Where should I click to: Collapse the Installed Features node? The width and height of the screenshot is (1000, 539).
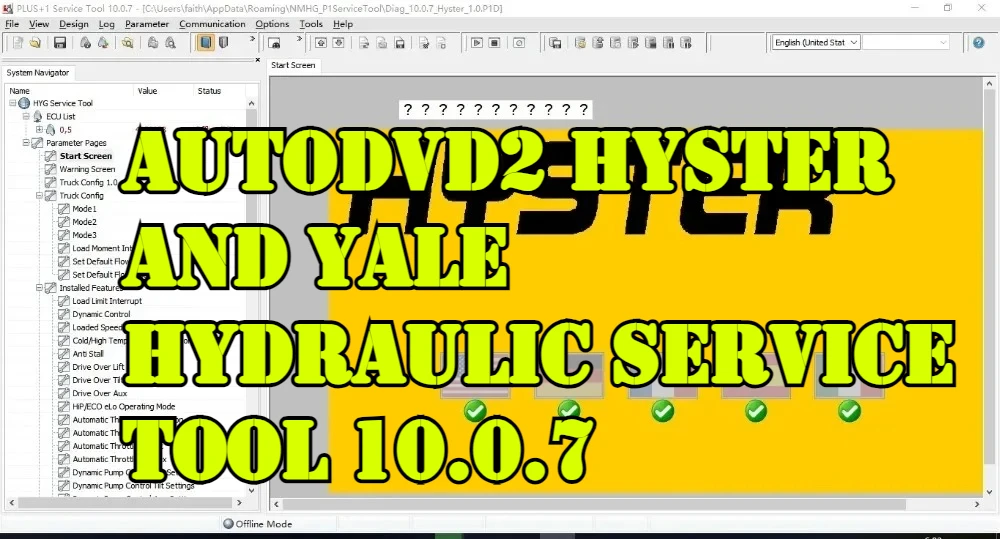[40, 288]
